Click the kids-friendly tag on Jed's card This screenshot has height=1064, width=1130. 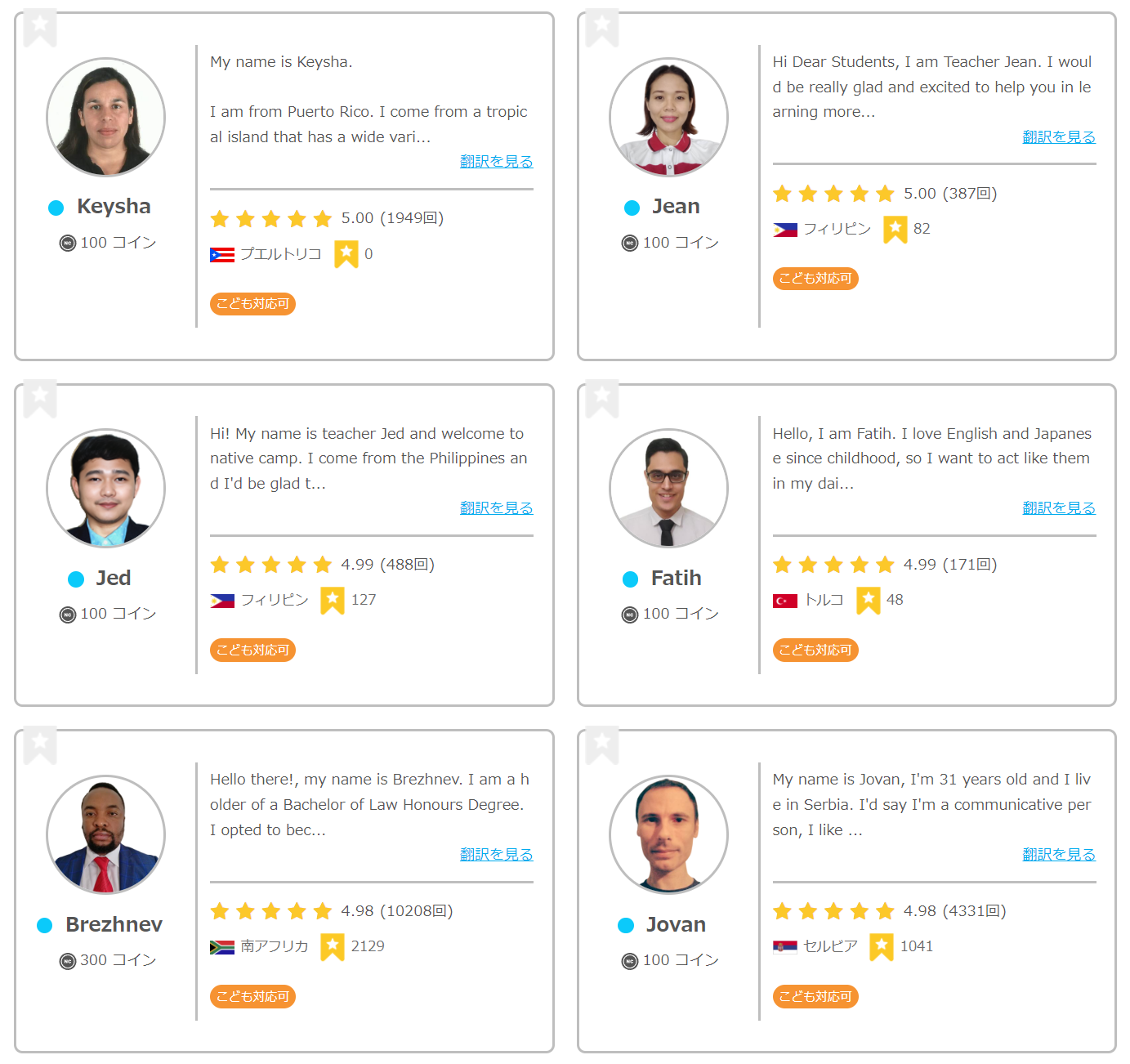click(252, 650)
